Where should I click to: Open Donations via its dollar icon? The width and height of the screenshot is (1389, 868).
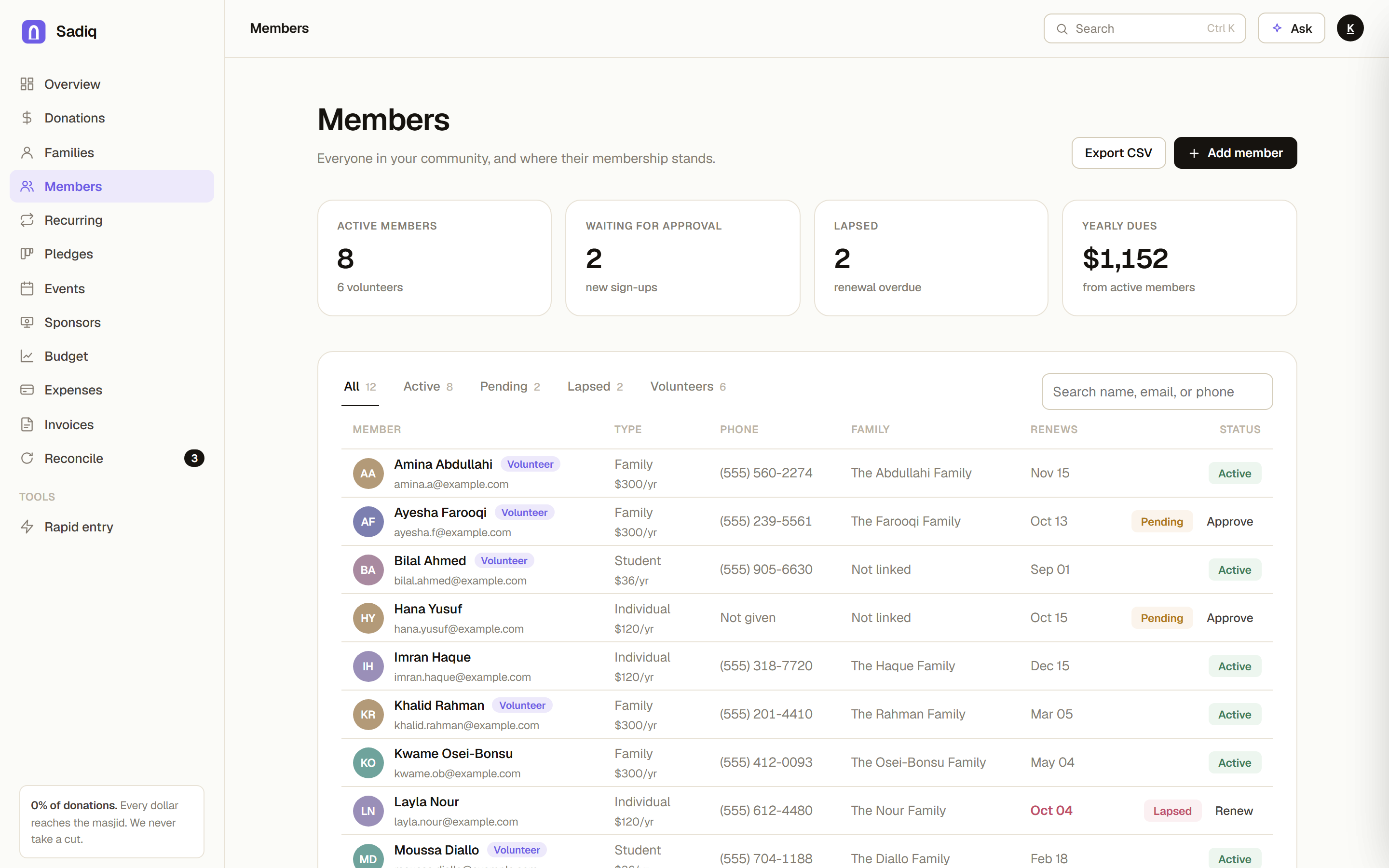[27, 118]
